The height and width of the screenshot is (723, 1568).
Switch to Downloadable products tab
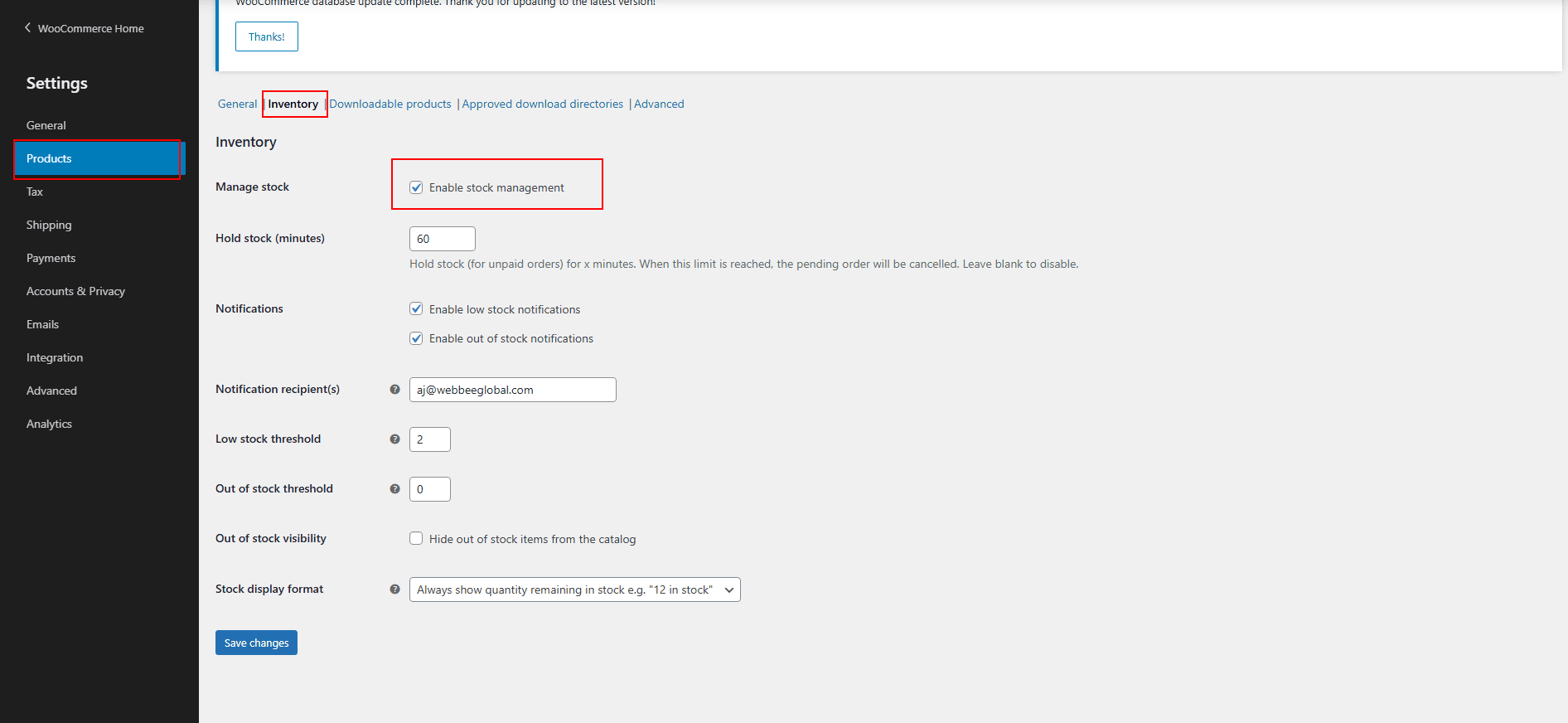pos(390,104)
